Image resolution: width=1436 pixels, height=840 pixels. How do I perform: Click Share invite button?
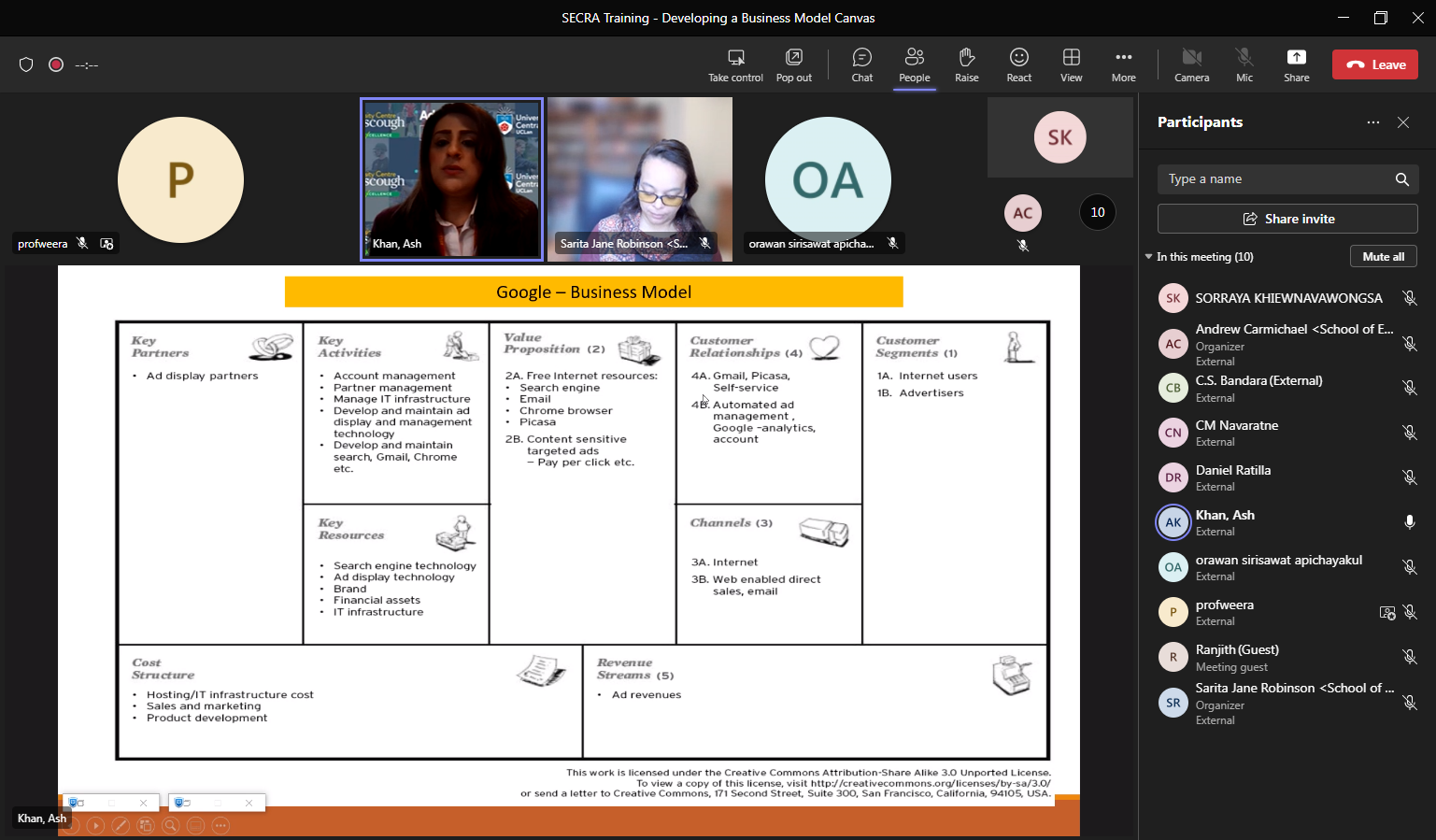(x=1287, y=219)
